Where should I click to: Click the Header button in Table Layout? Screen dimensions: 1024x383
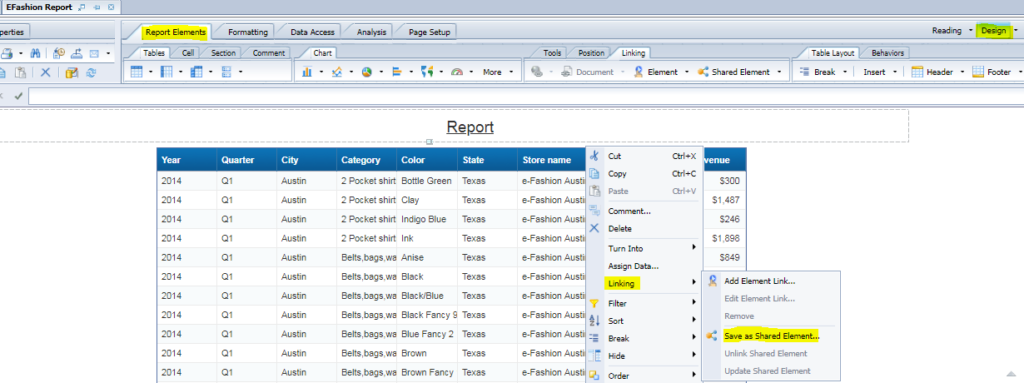click(x=932, y=72)
